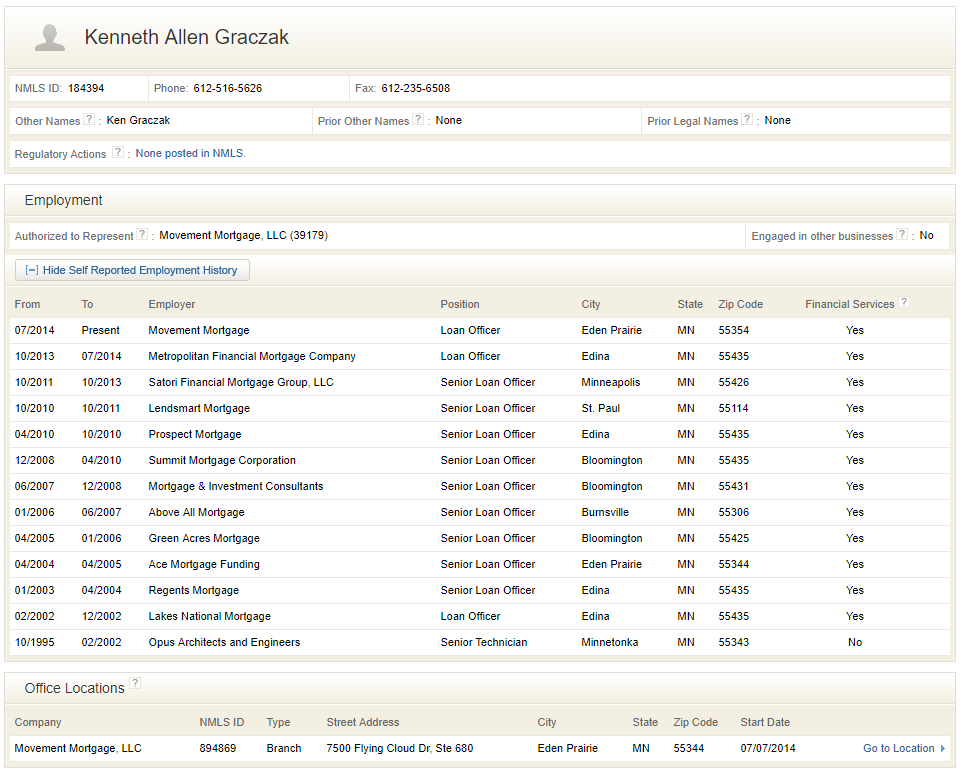Click the arrow after Go to Location
The width and height of the screenshot is (962, 772).
tap(943, 749)
